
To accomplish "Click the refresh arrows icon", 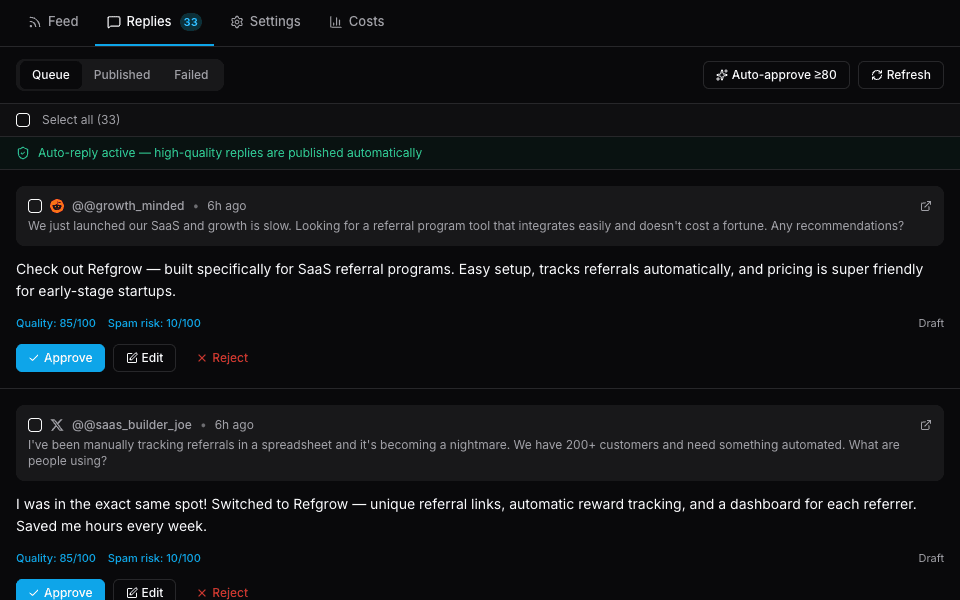I will 878,74.
